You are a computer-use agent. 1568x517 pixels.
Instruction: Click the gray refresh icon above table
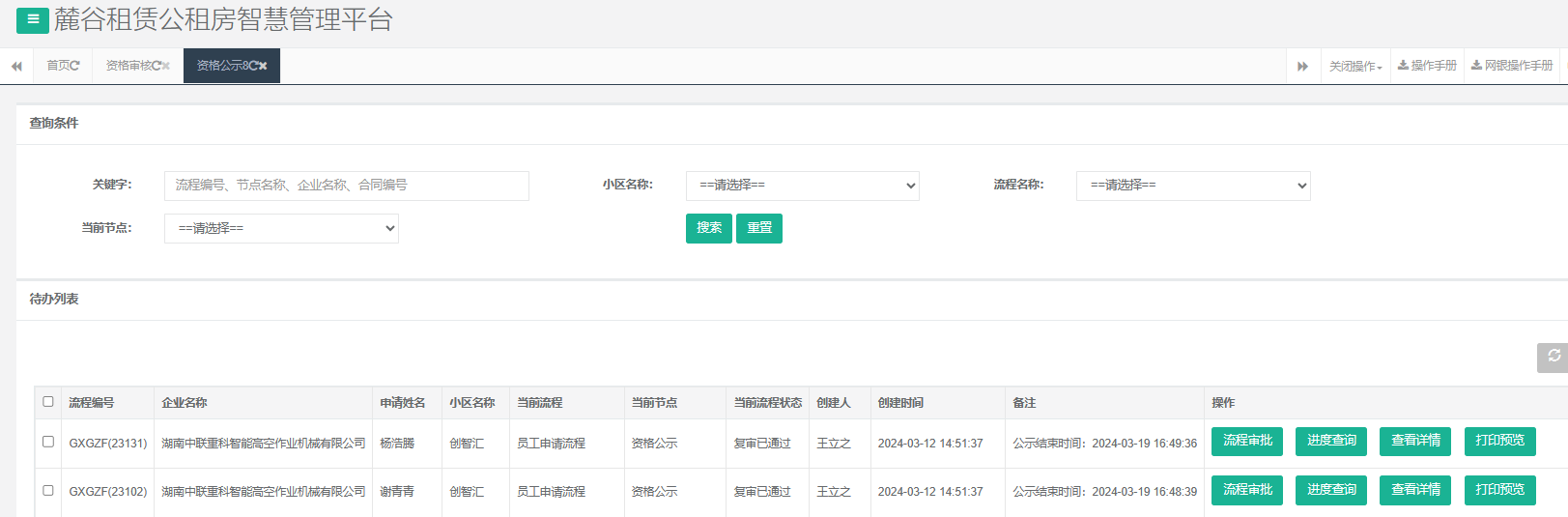(1553, 357)
